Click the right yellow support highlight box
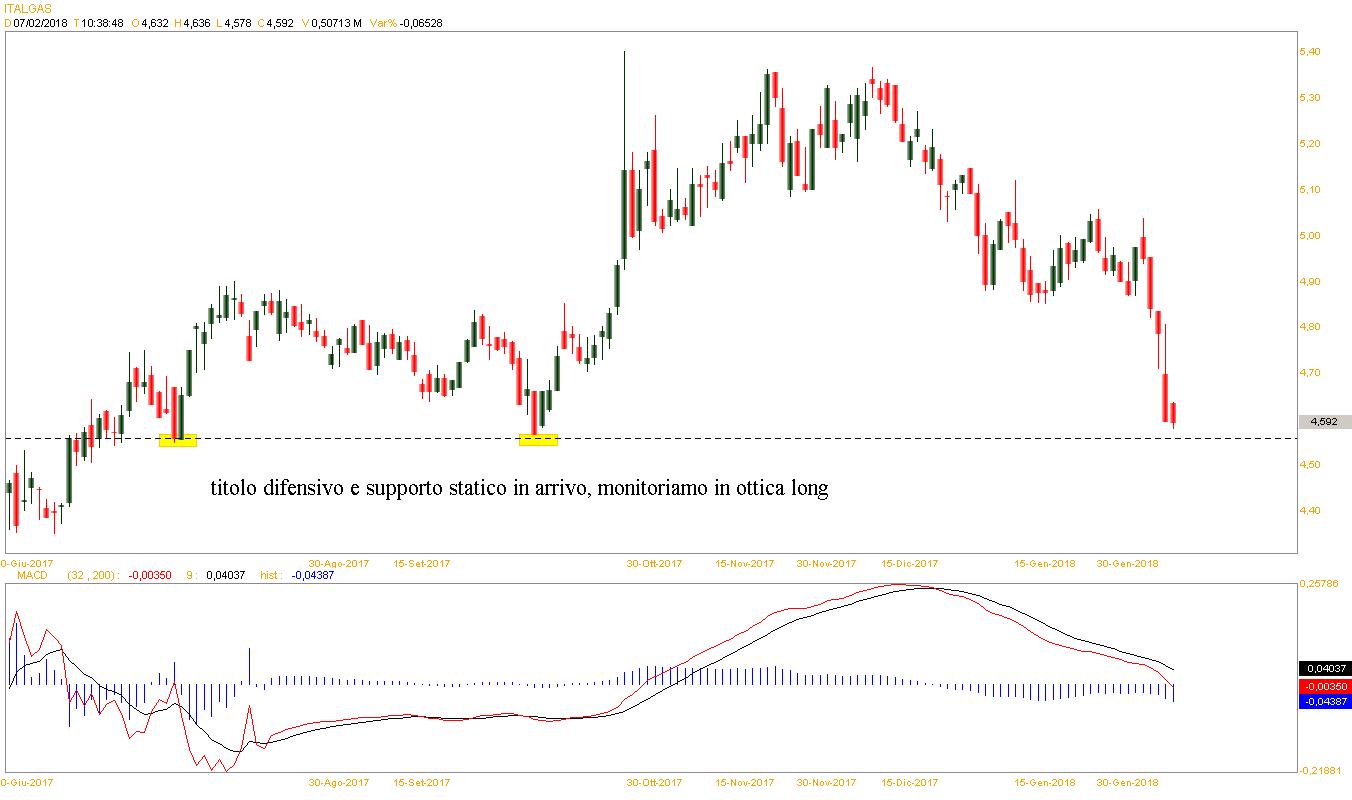Viewport: 1352px width, 800px height. (x=538, y=439)
